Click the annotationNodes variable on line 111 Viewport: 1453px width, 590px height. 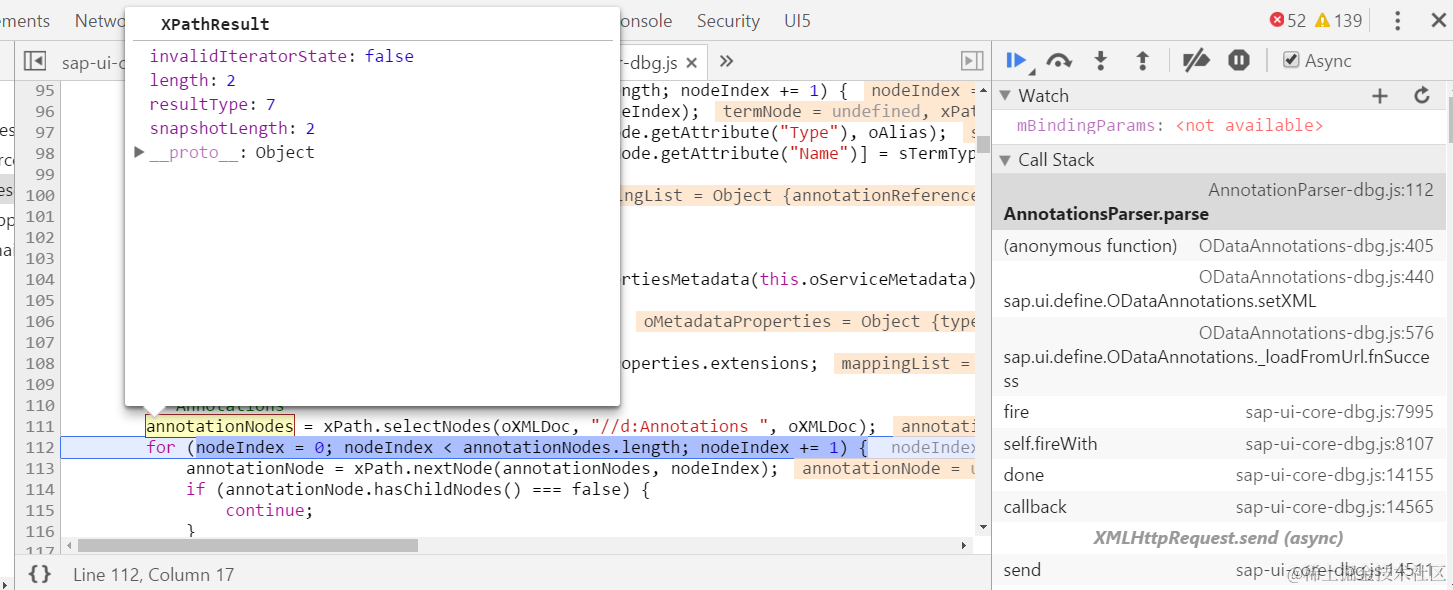[x=220, y=426]
